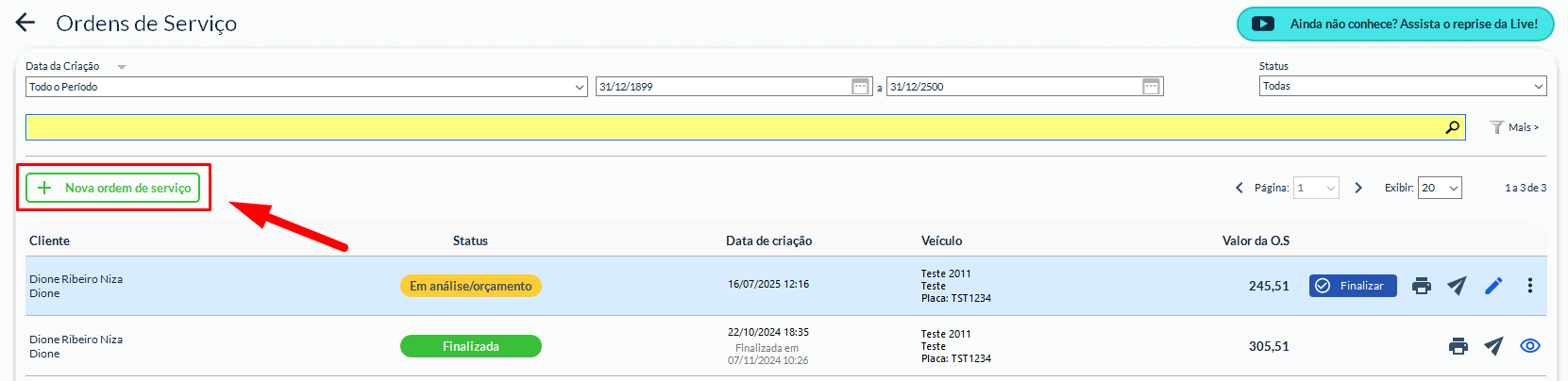This screenshot has height=381, width=1568.
Task: Open the start date calendar picker
Action: pyautogui.click(x=860, y=87)
